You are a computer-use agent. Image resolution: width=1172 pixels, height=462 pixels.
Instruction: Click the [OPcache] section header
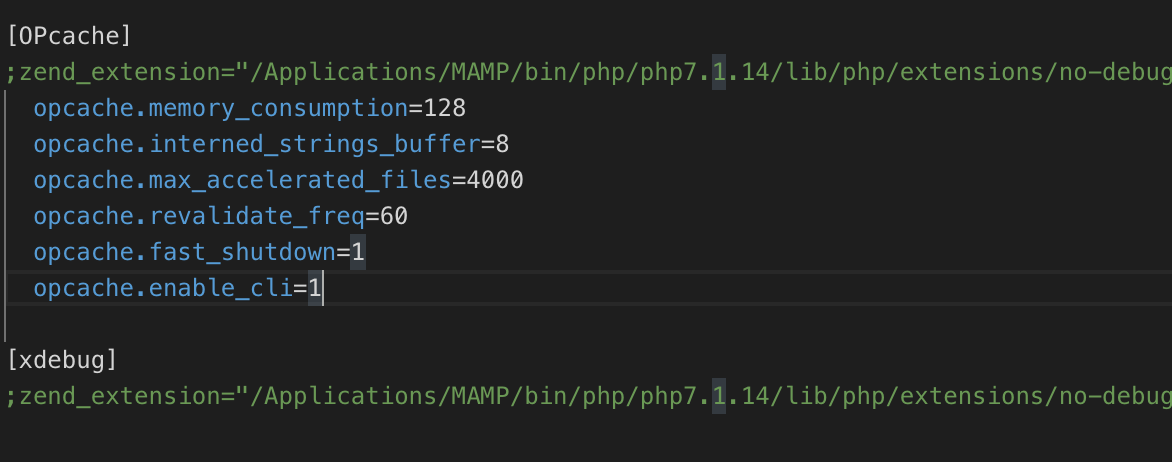[x=69, y=36]
